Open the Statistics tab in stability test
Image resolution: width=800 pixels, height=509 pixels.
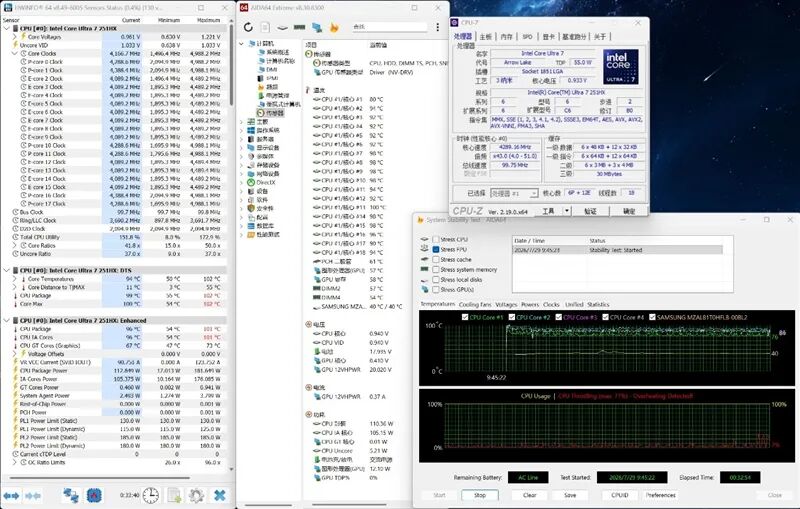coord(598,304)
